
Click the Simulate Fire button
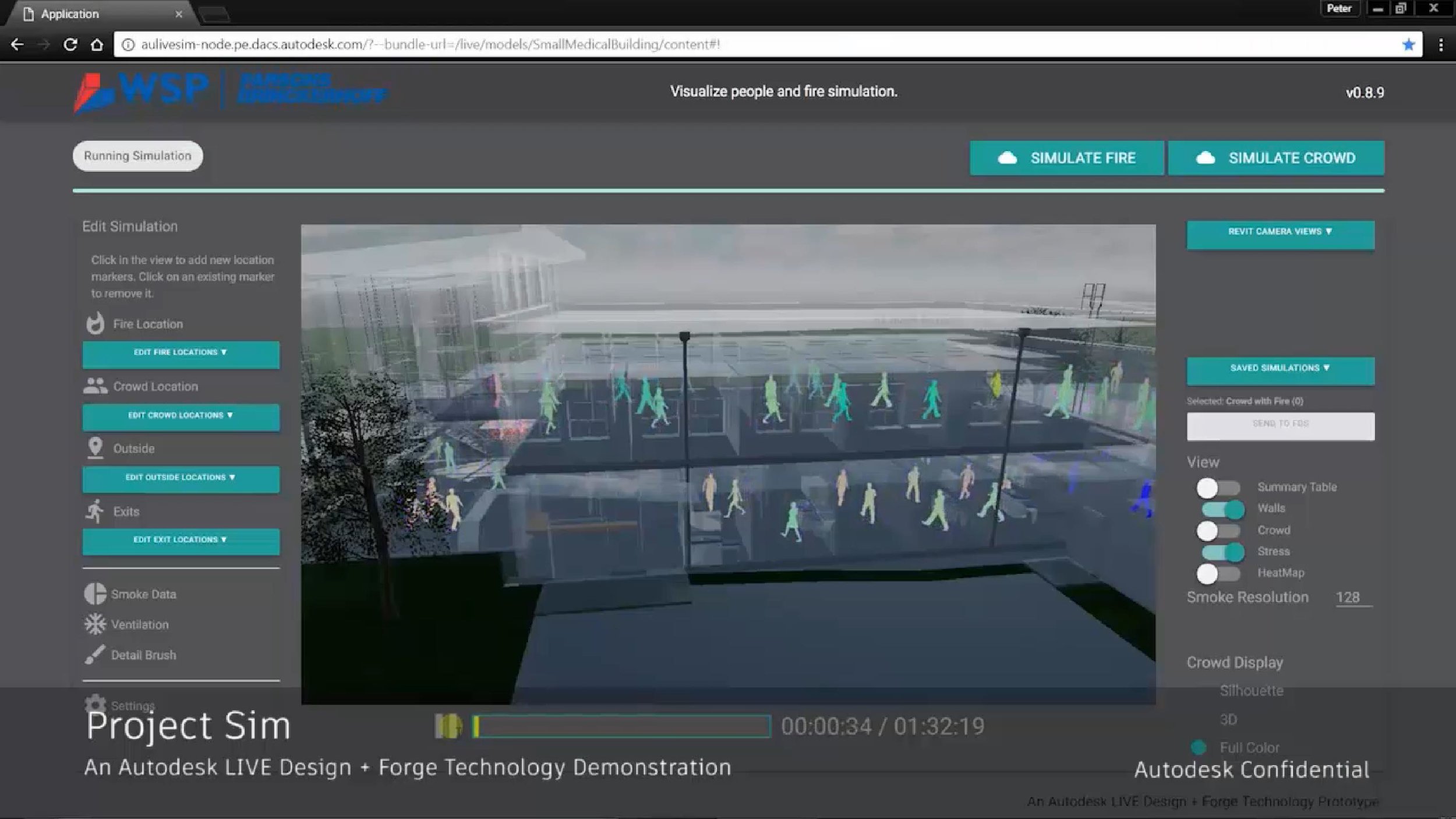pos(1067,158)
